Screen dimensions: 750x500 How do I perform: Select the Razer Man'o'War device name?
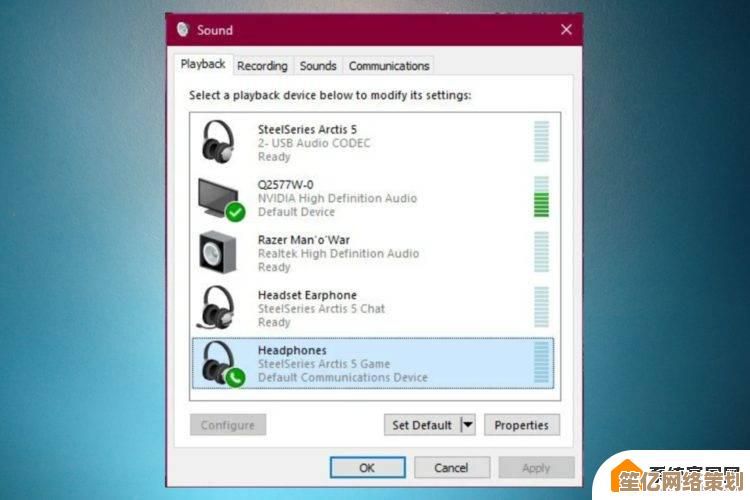click(304, 240)
